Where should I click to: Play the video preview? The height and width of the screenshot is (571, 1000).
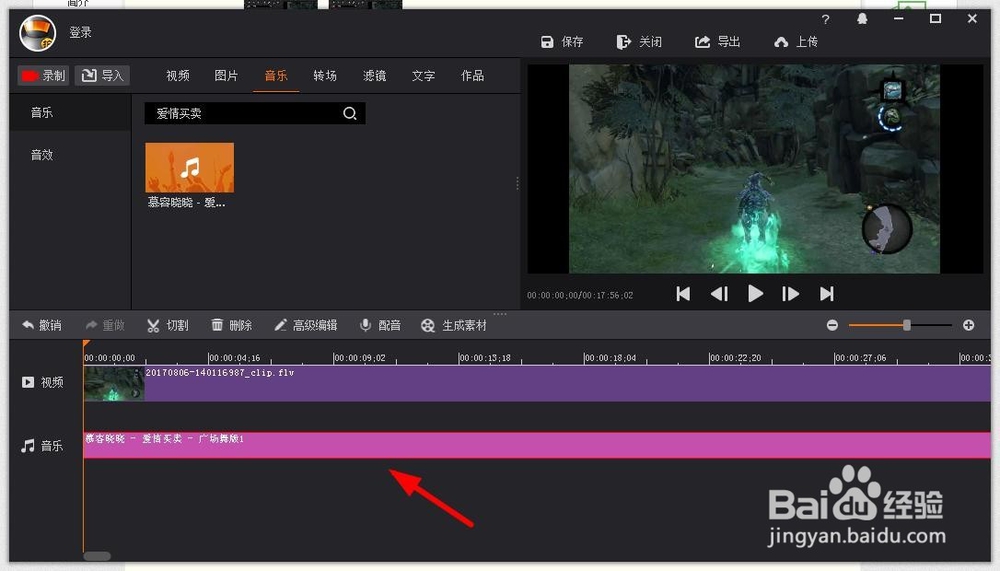pyautogui.click(x=755, y=293)
